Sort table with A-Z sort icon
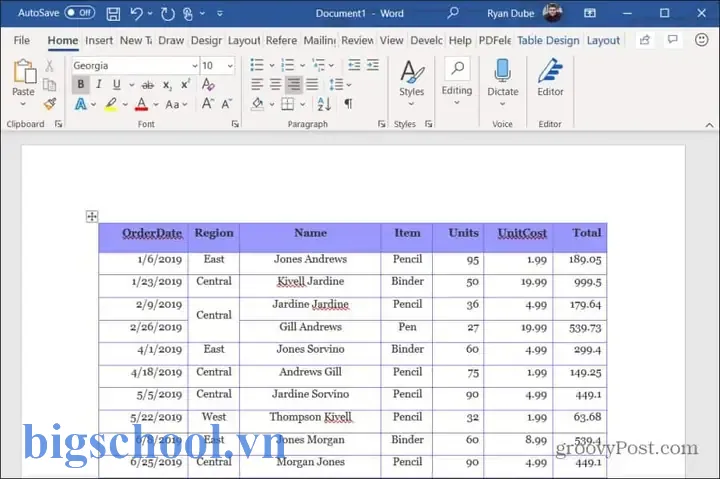720x479 pixels. coord(324,104)
